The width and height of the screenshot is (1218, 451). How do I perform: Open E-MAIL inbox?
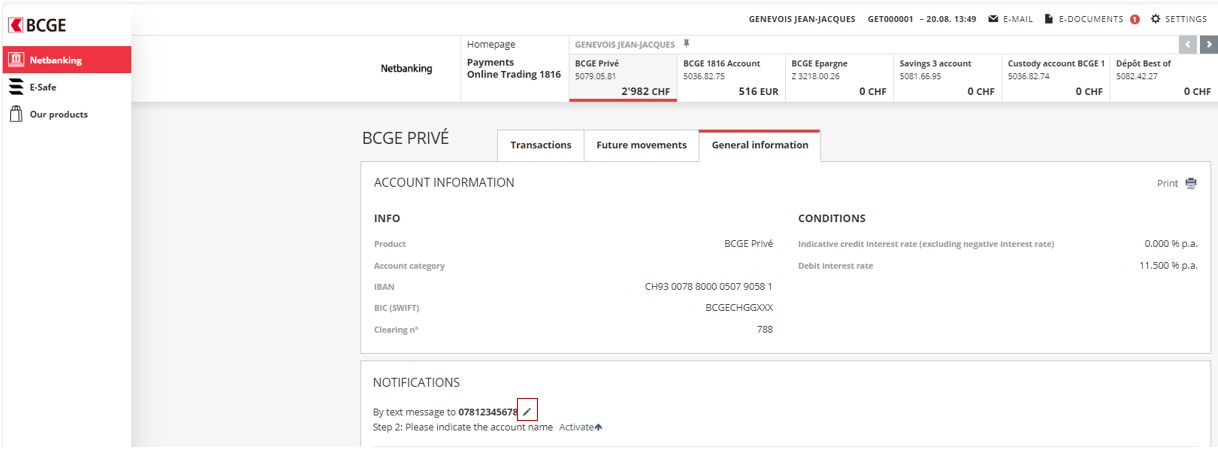[x=1017, y=19]
